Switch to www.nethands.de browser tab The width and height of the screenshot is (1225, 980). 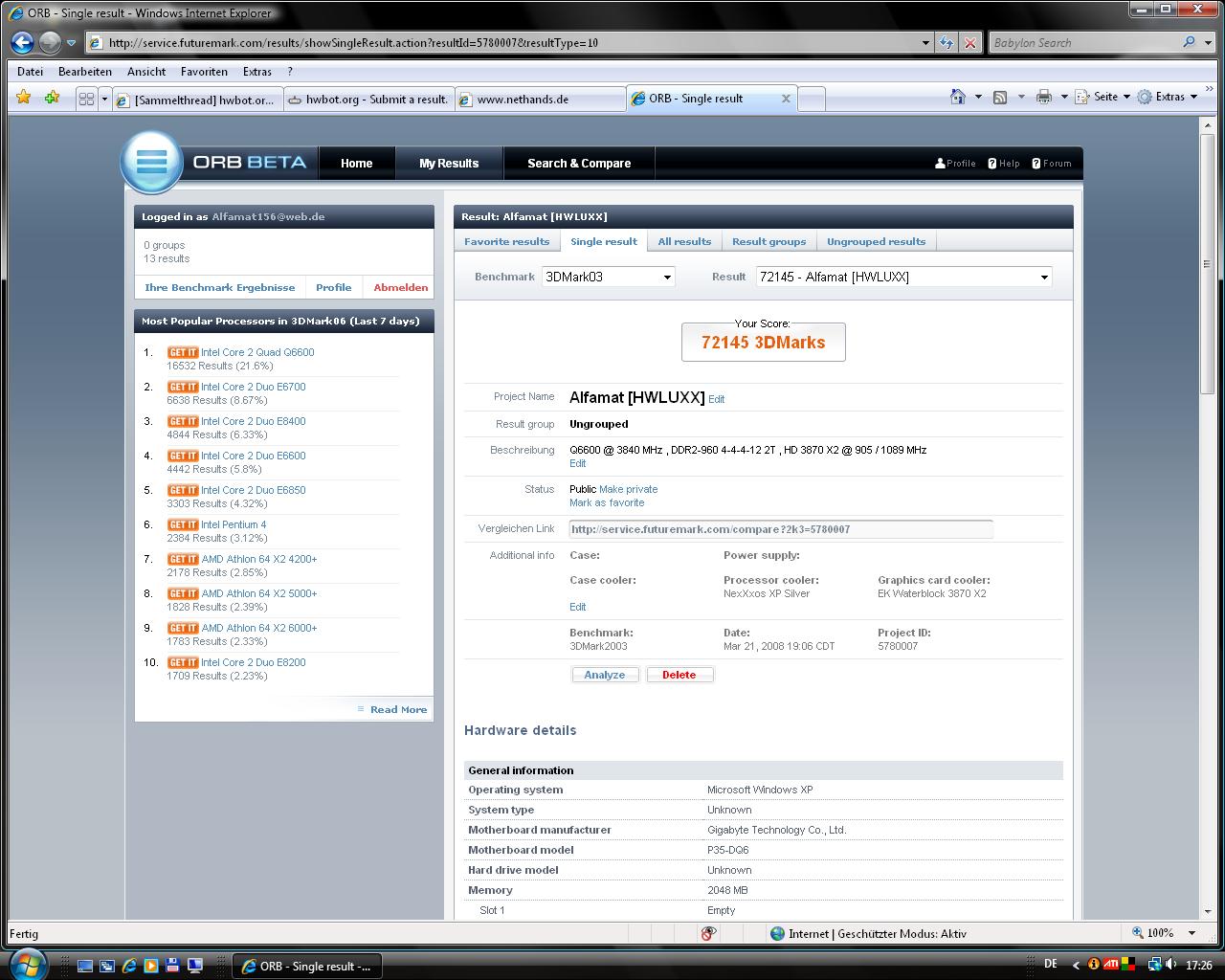[540, 99]
